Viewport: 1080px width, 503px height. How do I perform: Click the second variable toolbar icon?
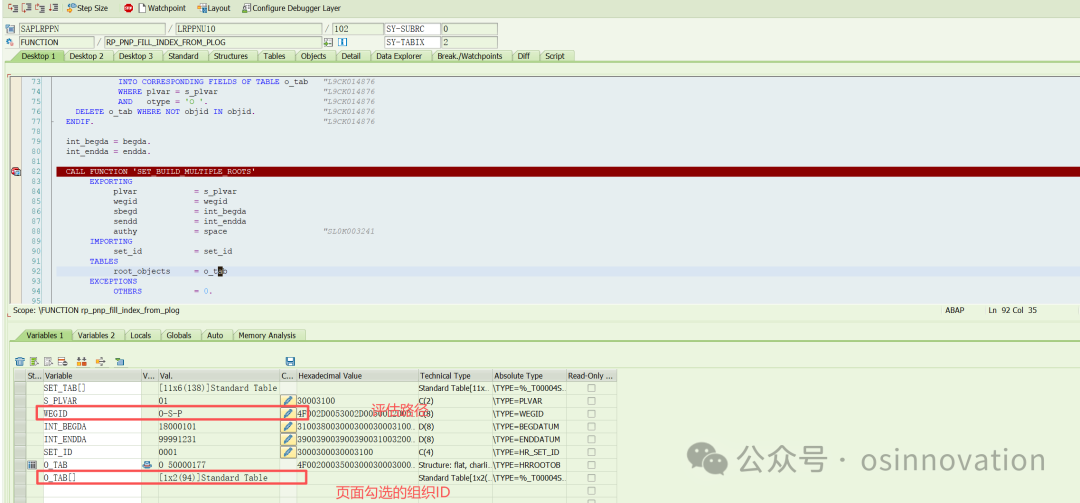click(x=34, y=361)
